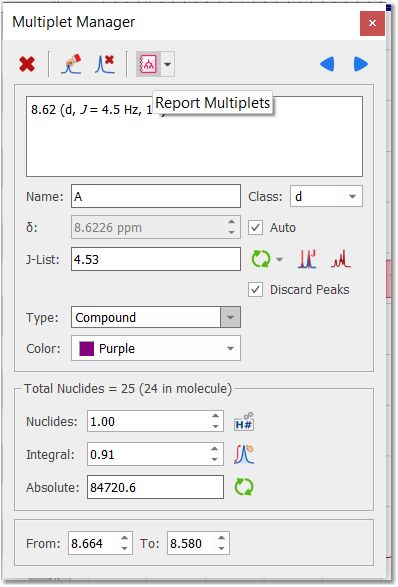Click the purple color swatch

(86, 349)
